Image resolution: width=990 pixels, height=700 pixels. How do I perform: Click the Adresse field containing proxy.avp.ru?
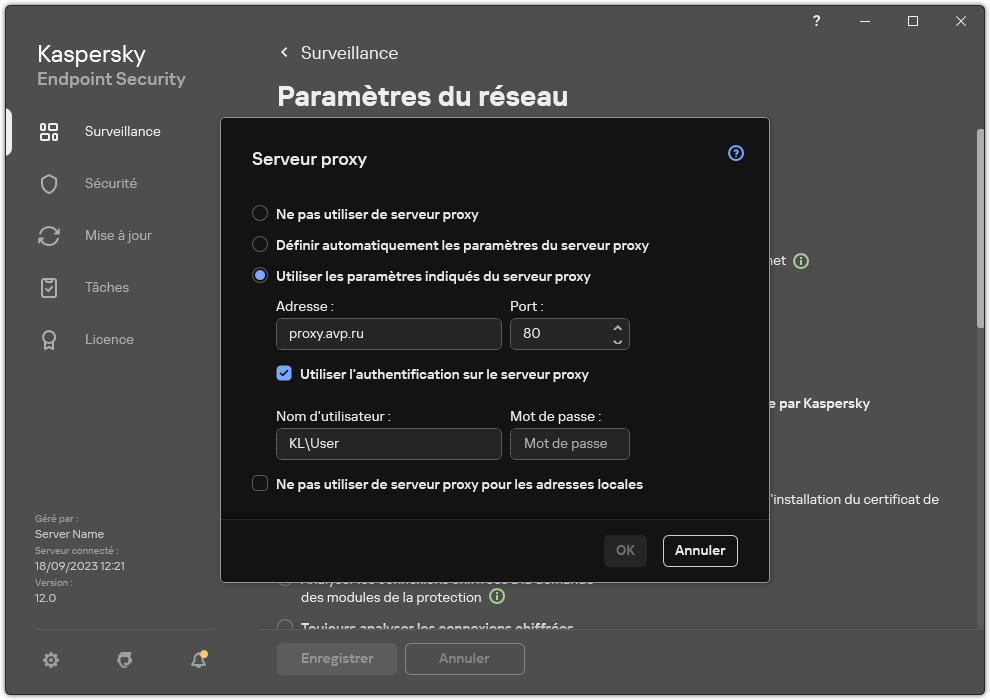click(388, 333)
